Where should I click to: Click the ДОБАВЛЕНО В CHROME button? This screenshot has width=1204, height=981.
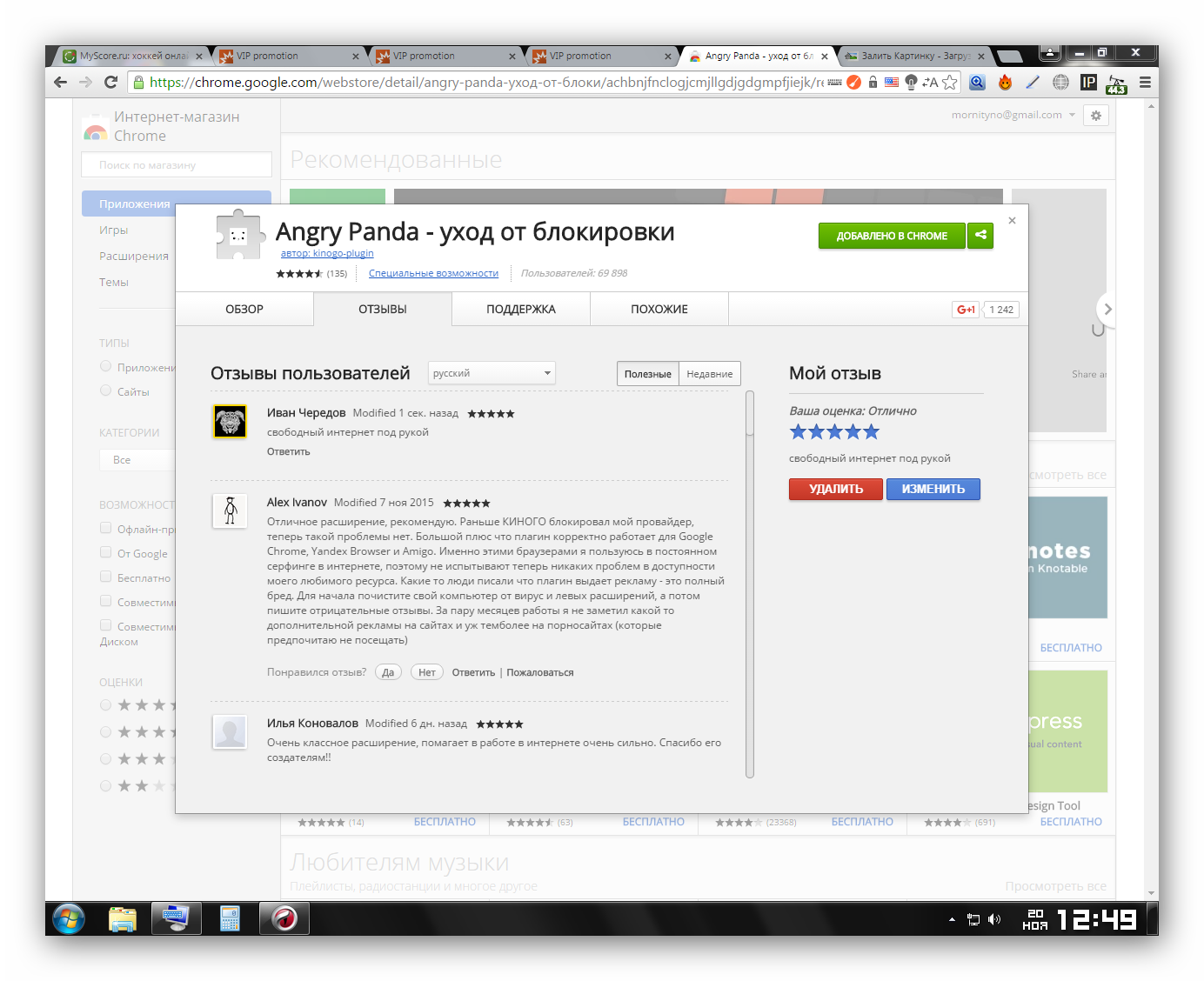click(x=892, y=236)
